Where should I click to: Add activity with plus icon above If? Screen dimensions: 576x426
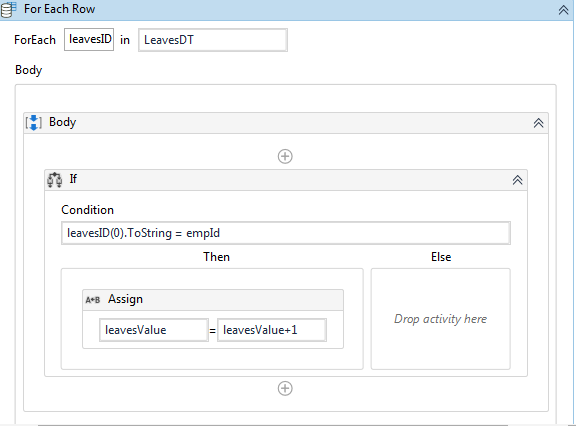(285, 156)
